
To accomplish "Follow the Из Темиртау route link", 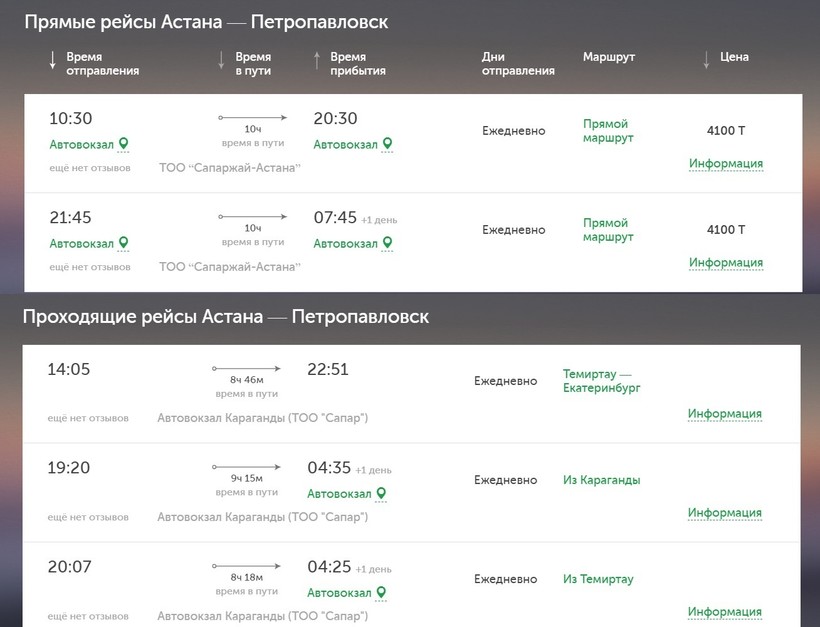I will click(598, 579).
